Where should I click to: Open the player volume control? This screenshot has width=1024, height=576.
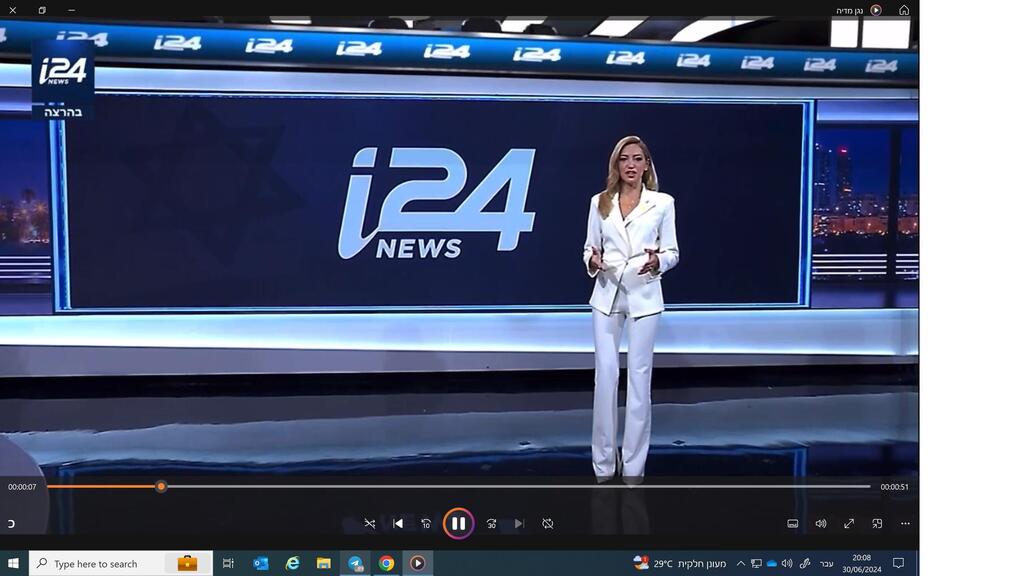coord(821,523)
